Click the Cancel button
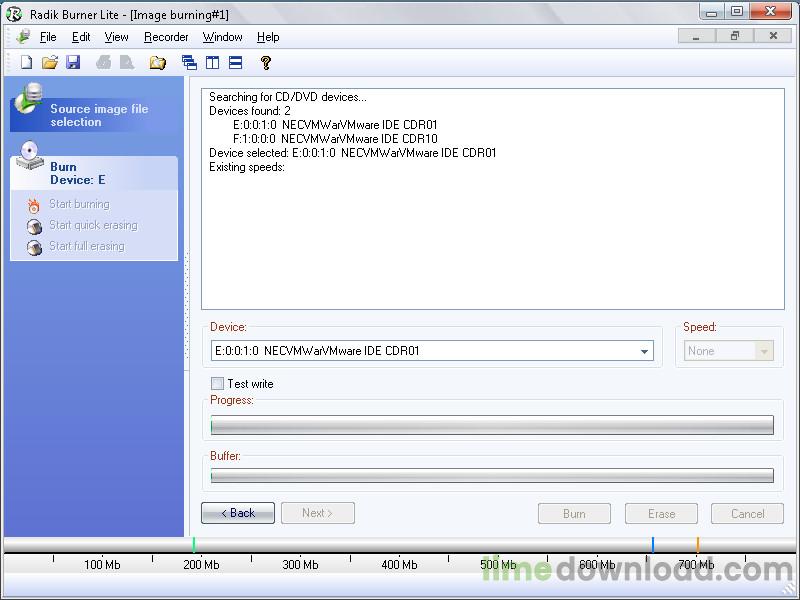 747,514
